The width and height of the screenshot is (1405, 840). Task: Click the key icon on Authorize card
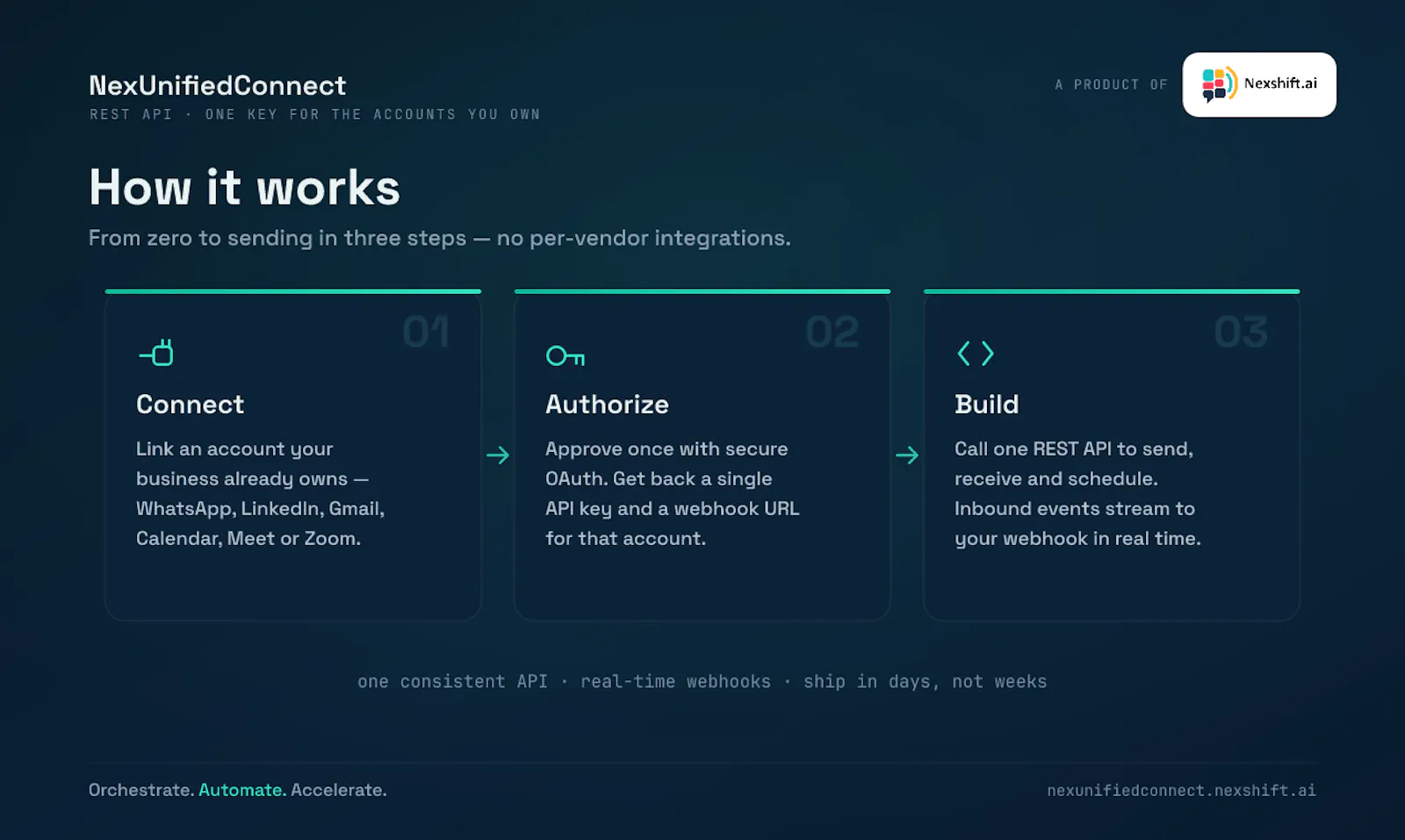566,355
